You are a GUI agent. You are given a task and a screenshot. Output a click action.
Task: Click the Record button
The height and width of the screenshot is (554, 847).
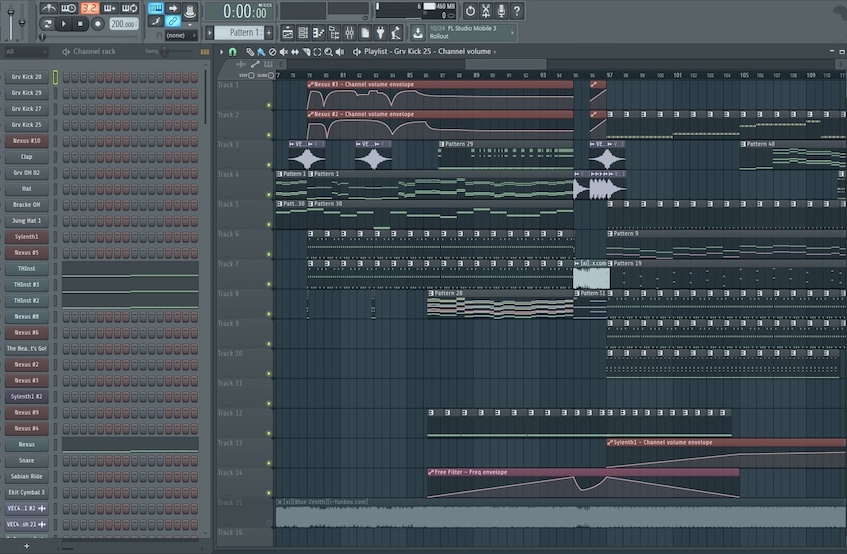97,24
